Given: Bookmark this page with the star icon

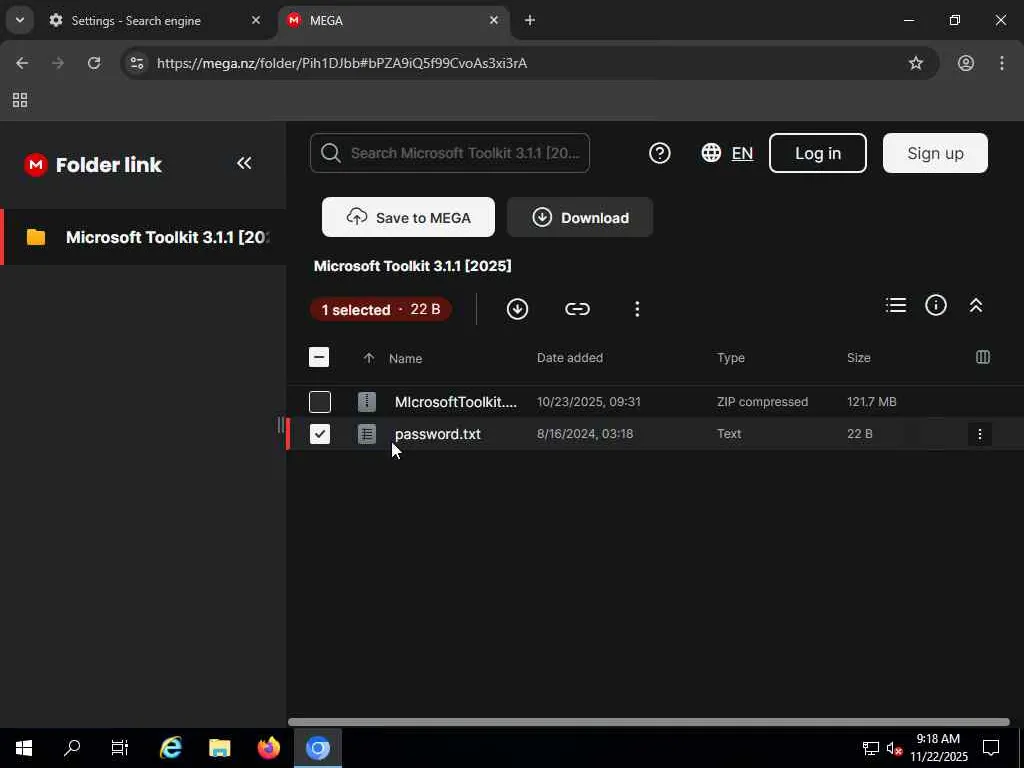Looking at the screenshot, I should coord(916,63).
